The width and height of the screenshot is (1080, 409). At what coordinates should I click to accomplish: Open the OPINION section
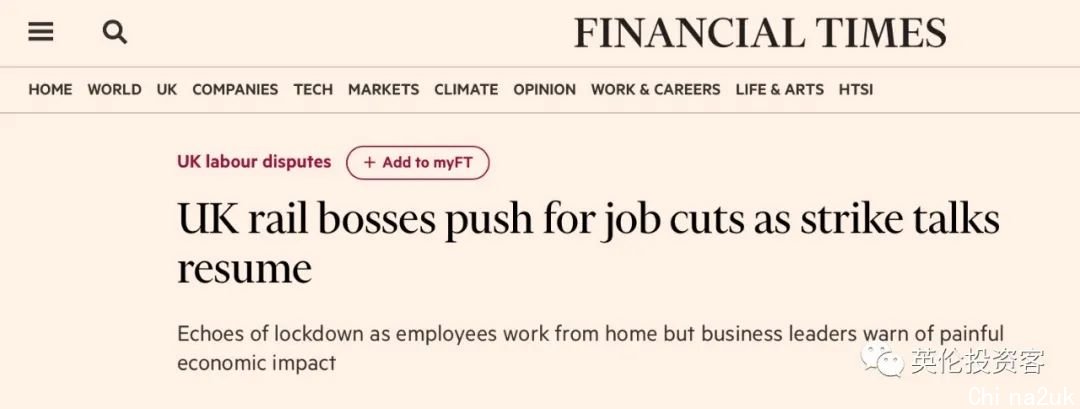point(544,90)
